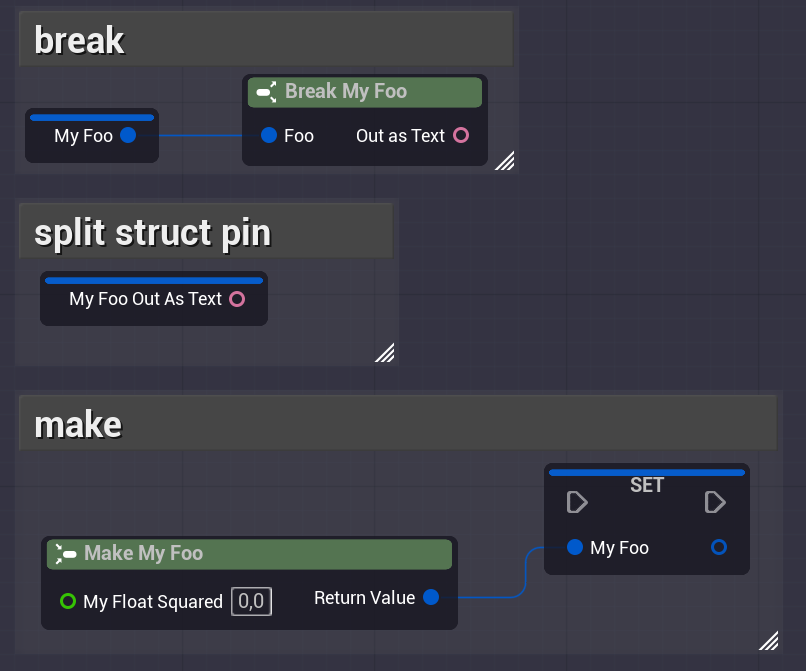The image size is (806, 671).
Task: Select the break comment title bar
Action: (x=266, y=39)
